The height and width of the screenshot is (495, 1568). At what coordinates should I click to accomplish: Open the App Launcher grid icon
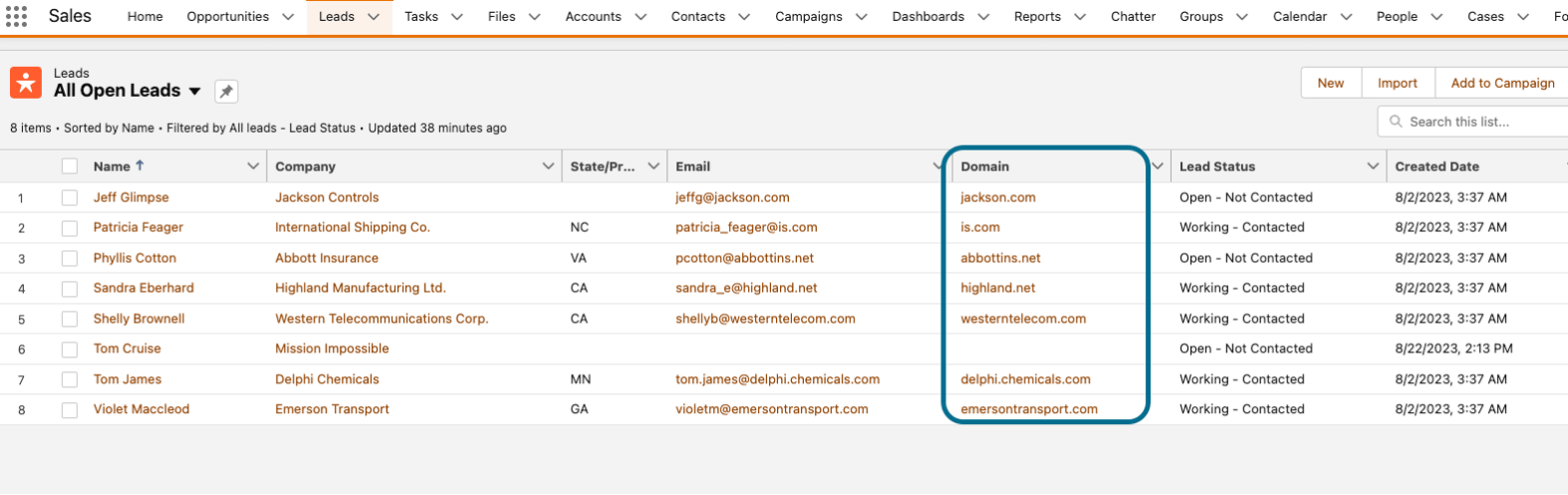pos(16,17)
